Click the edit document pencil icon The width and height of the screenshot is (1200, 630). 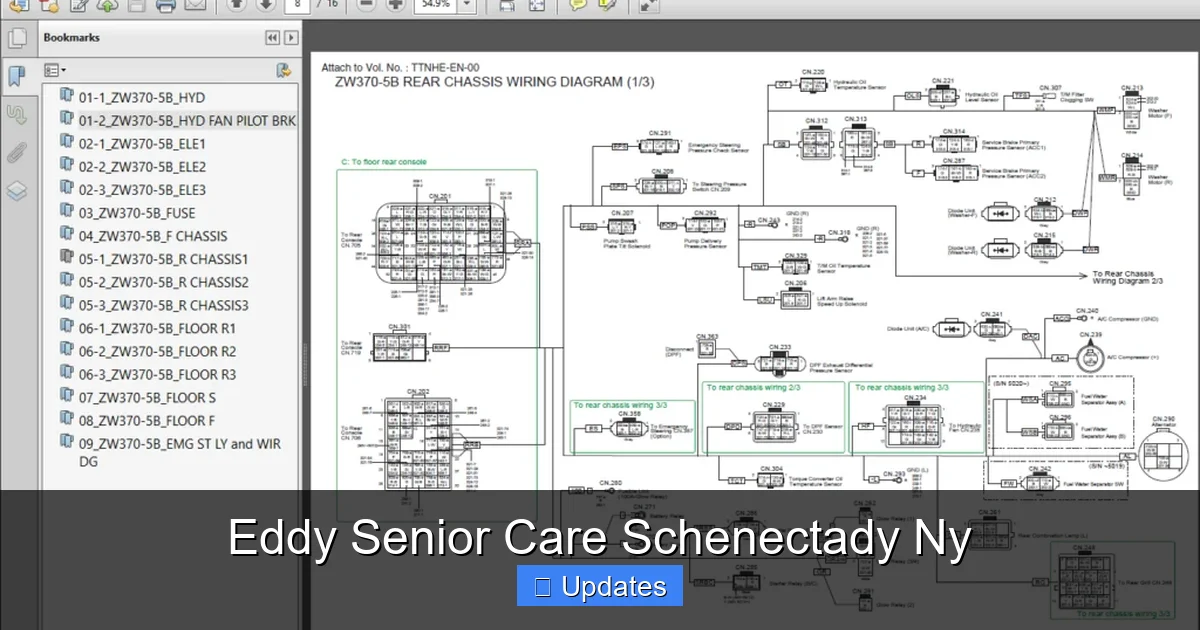(x=78, y=6)
